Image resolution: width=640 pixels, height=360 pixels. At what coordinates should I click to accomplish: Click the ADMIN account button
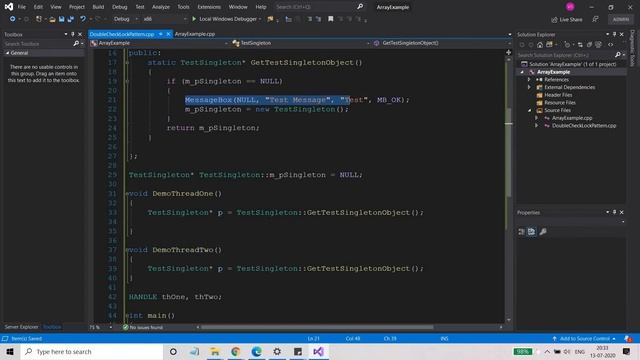click(x=620, y=19)
